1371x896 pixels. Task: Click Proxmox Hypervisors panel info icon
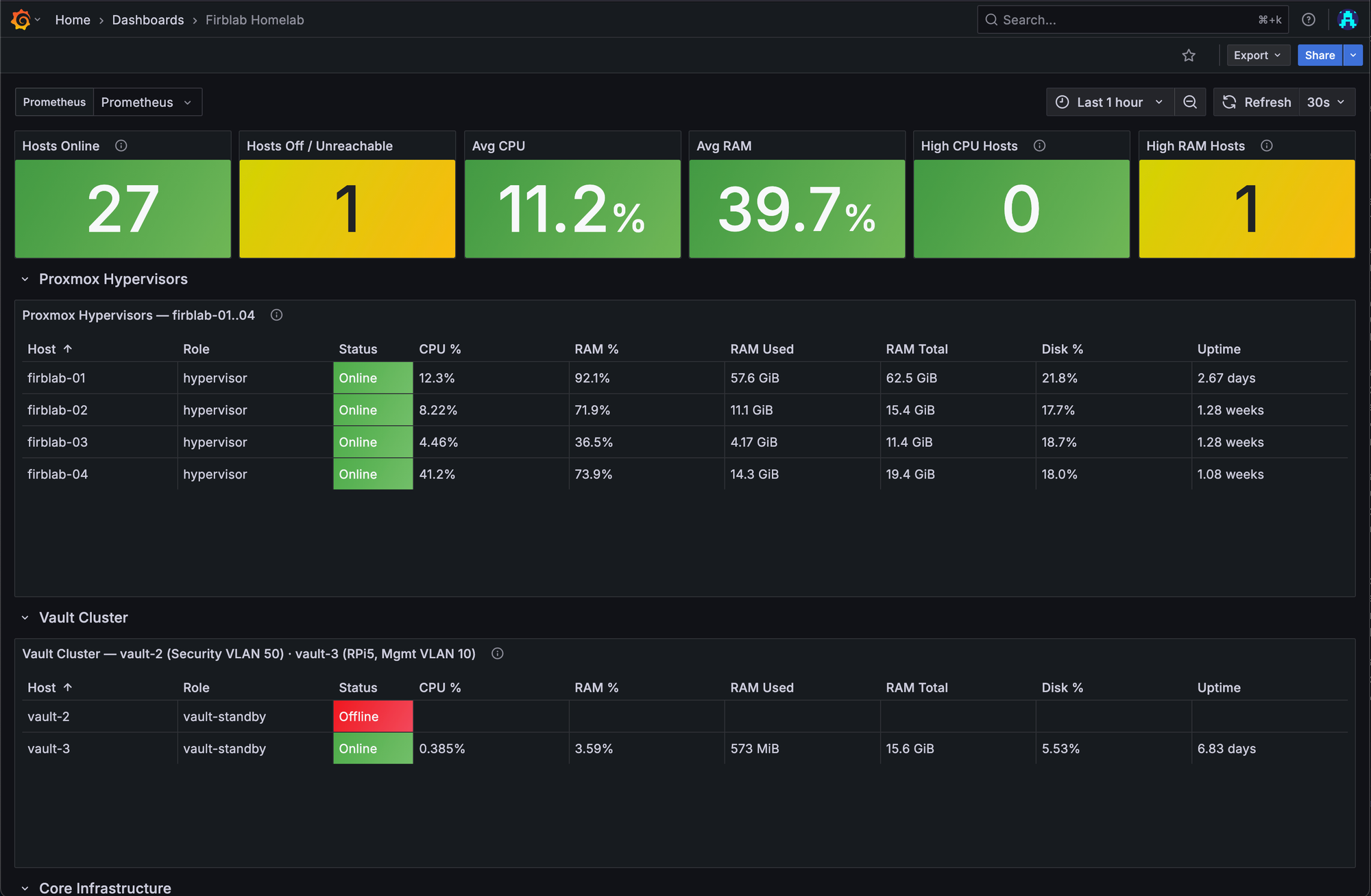(x=276, y=315)
